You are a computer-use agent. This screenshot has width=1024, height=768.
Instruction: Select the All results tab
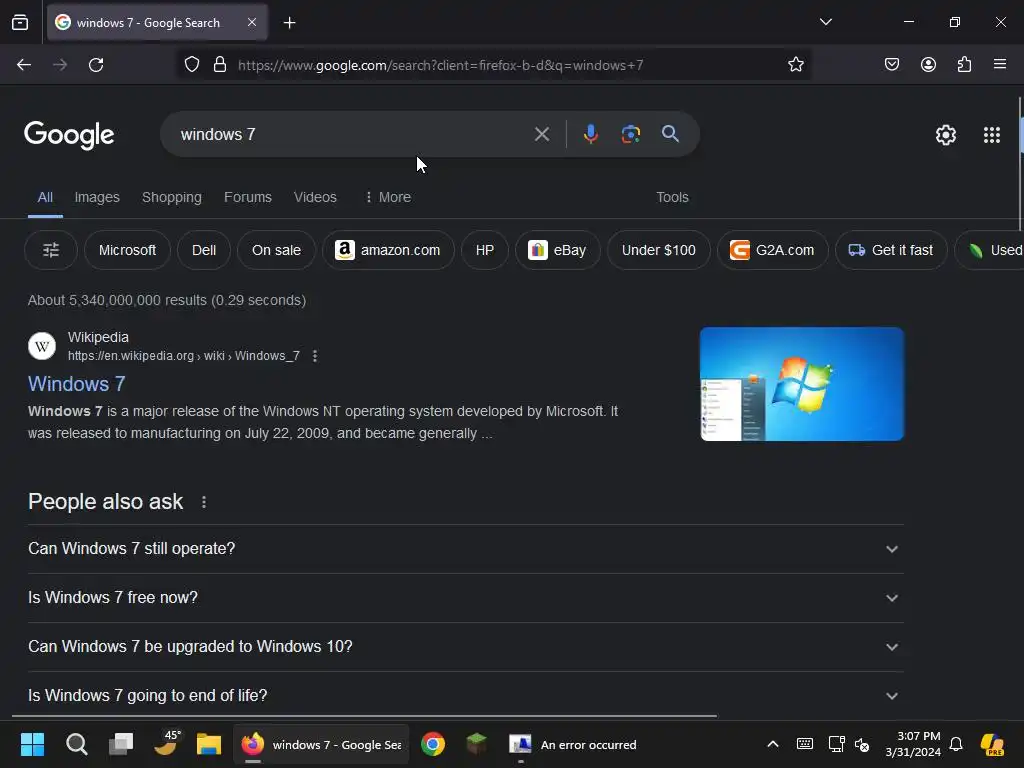(45, 197)
